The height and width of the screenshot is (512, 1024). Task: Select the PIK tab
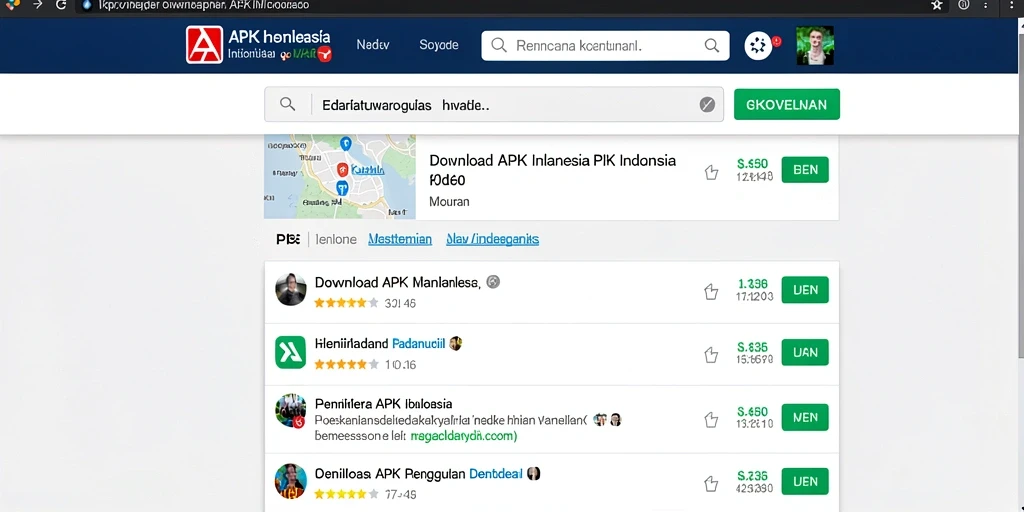(x=288, y=240)
